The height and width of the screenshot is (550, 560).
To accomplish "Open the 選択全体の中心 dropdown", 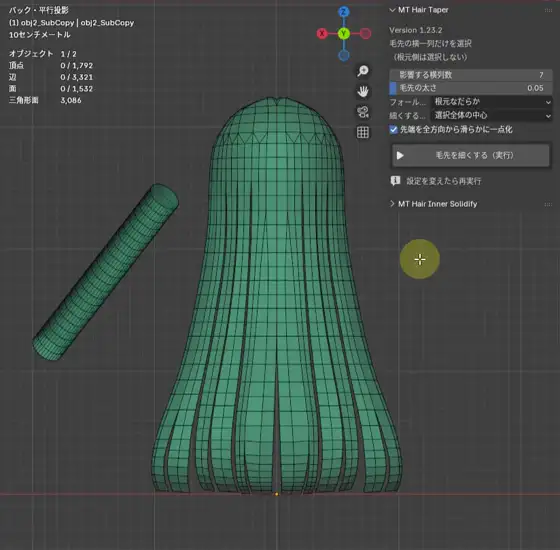I will pyautogui.click(x=491, y=115).
